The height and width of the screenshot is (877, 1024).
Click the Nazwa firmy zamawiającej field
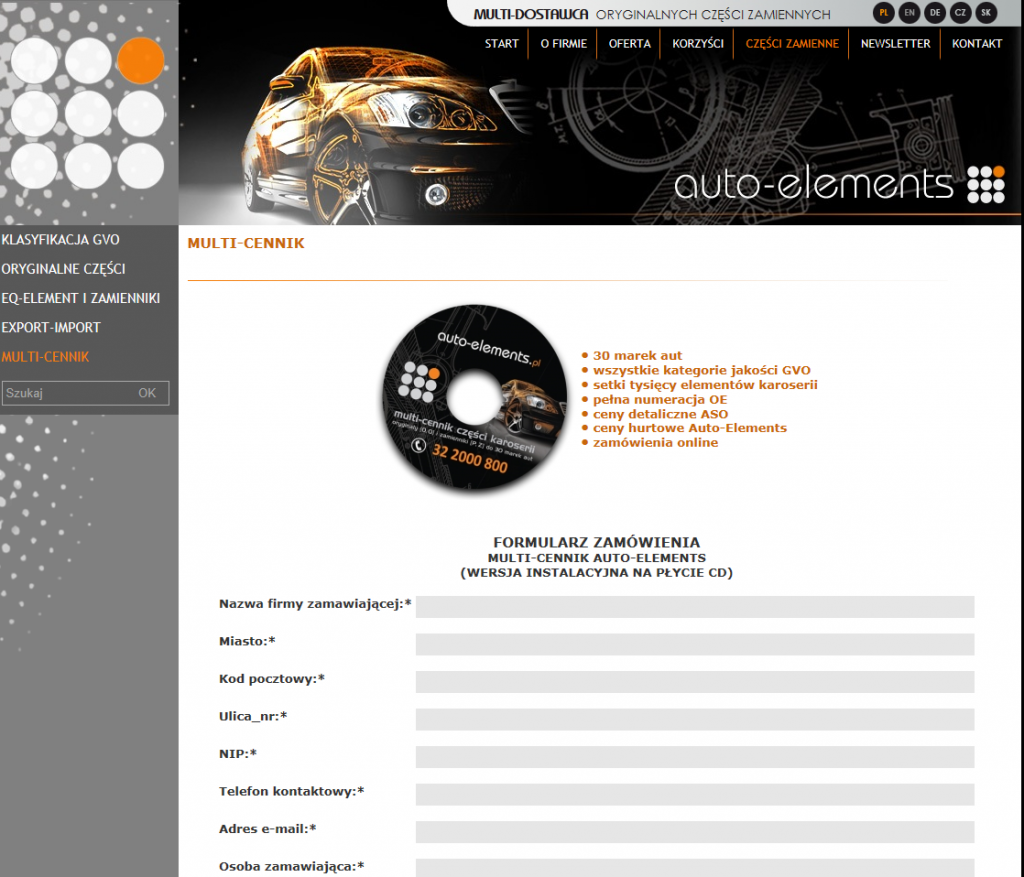tap(695, 606)
